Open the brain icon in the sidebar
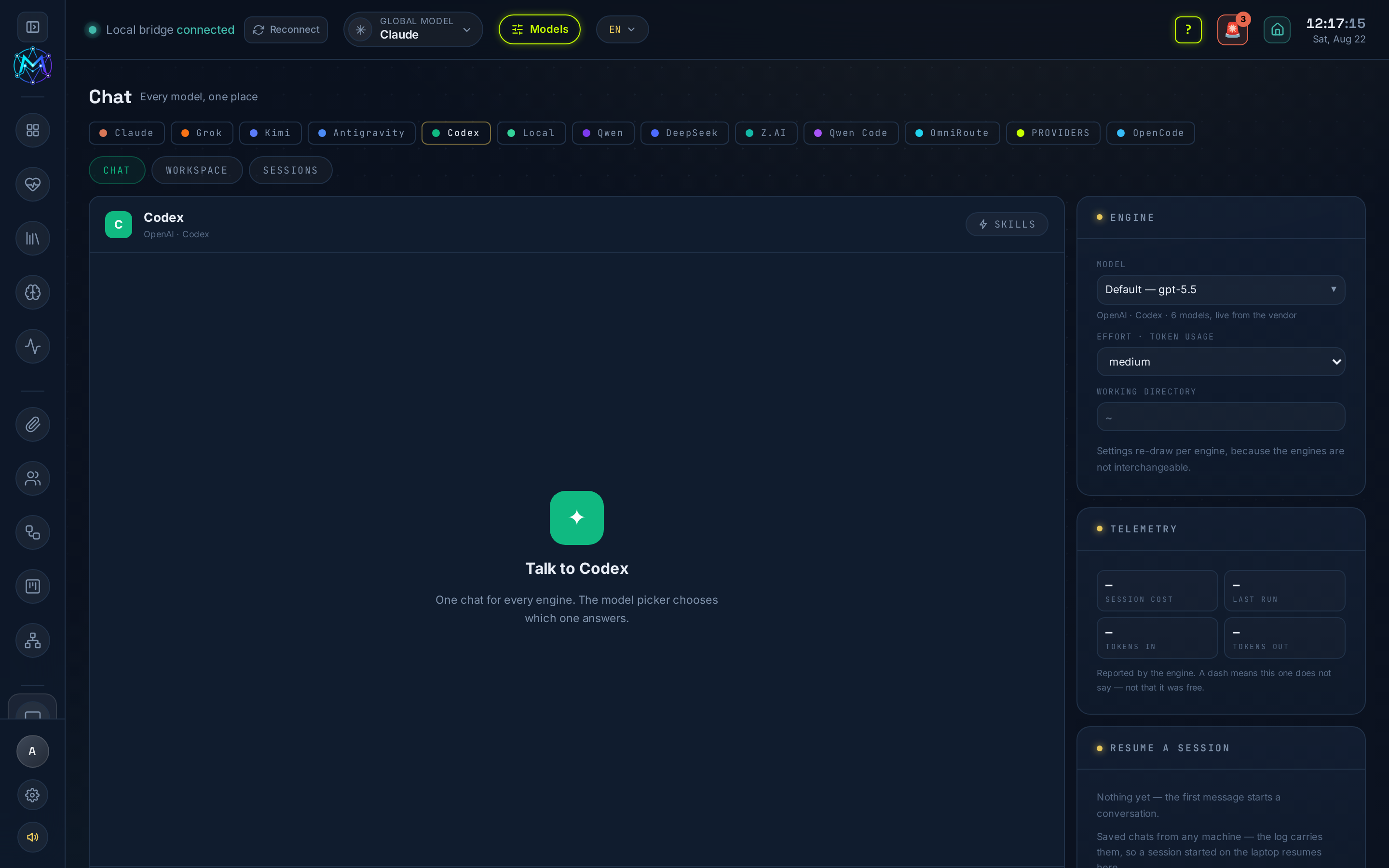This screenshot has height=868, width=1389. click(x=33, y=292)
